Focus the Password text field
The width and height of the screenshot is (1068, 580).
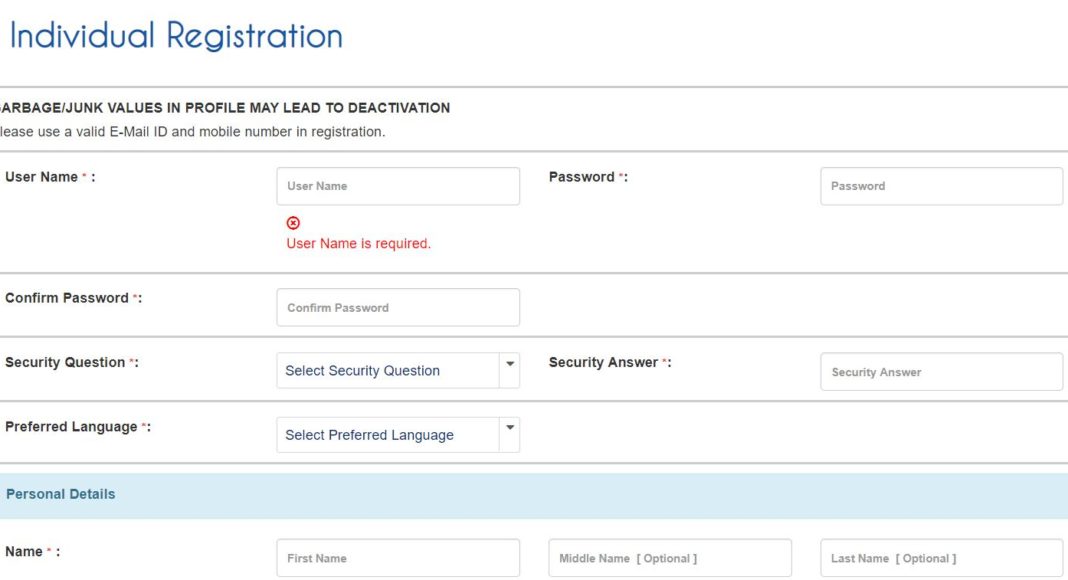[941, 186]
